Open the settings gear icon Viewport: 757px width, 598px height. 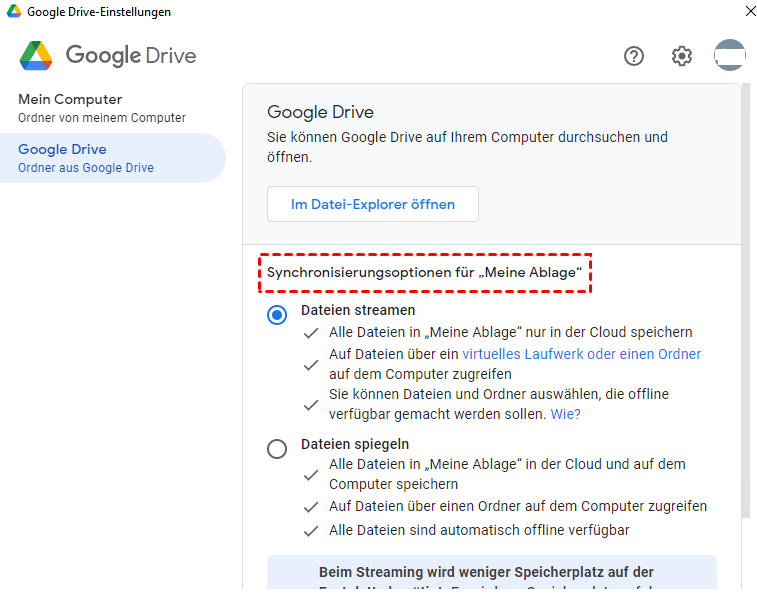682,56
